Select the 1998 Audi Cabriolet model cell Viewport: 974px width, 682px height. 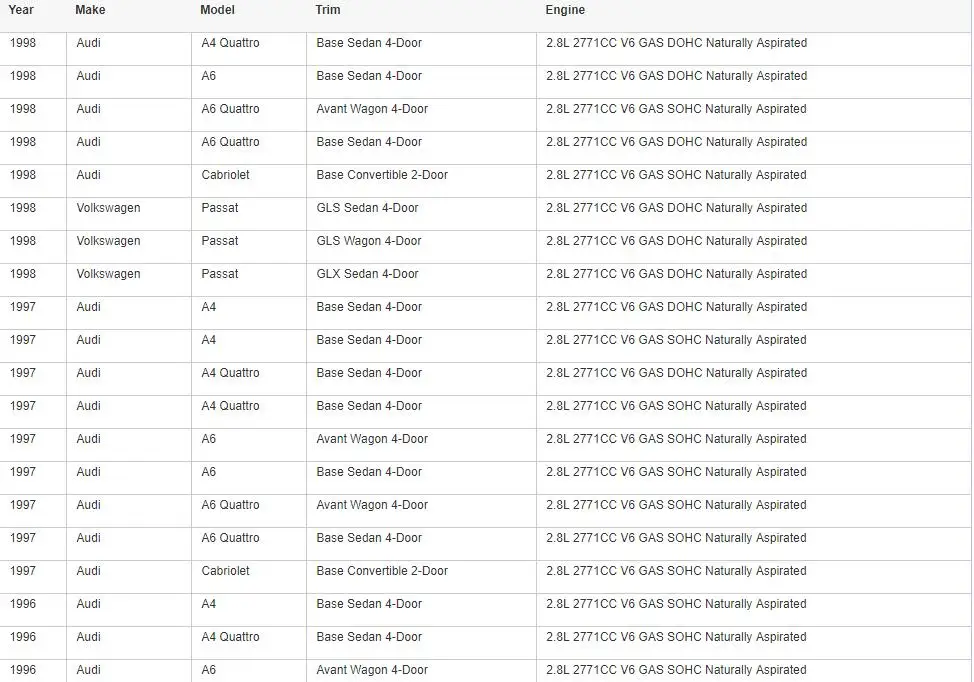click(248, 181)
